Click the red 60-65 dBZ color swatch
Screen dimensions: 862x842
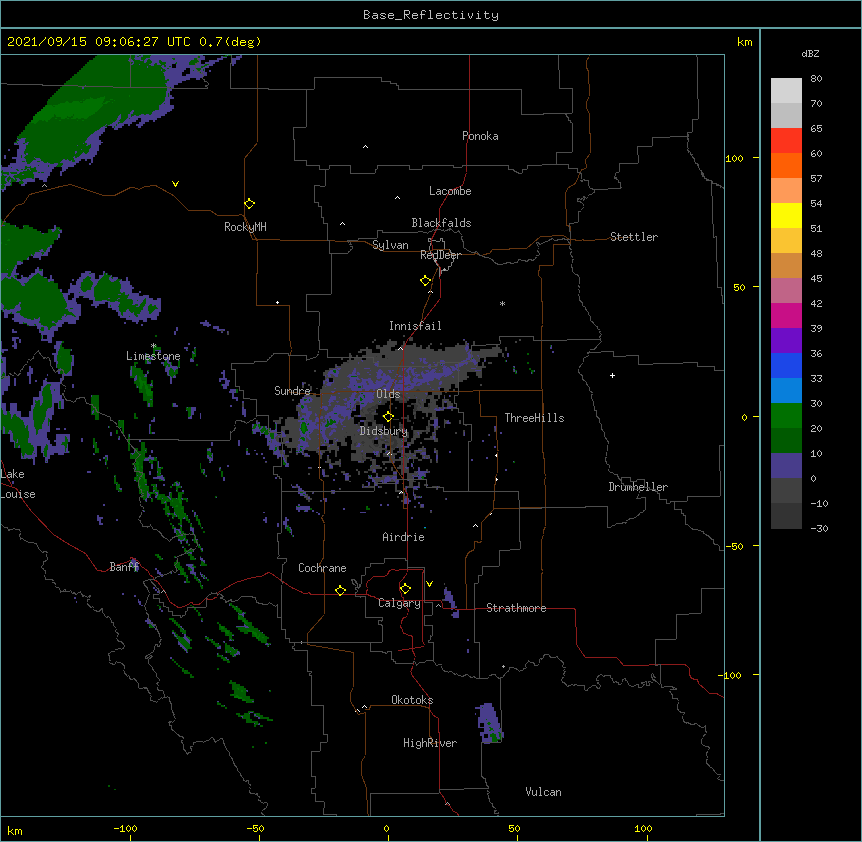pyautogui.click(x=786, y=141)
